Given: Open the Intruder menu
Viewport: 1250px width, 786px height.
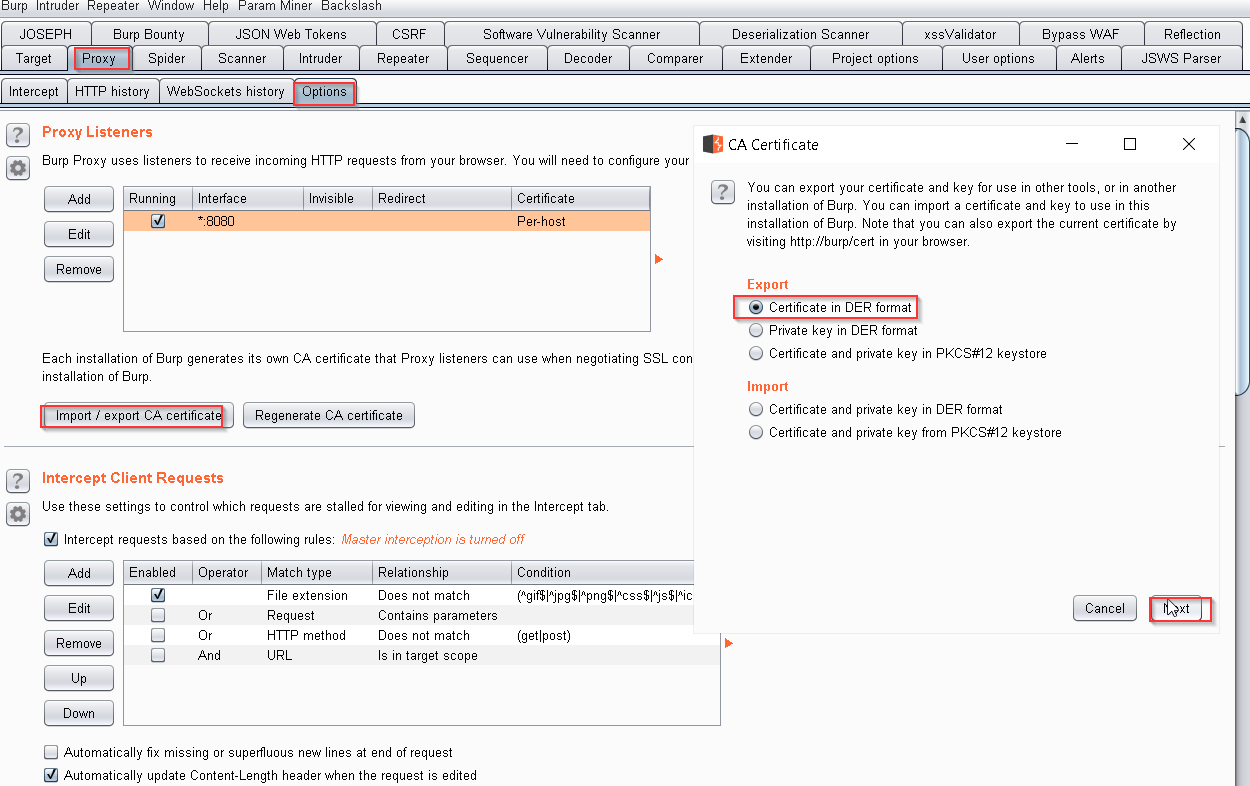Looking at the screenshot, I should pyautogui.click(x=57, y=6).
